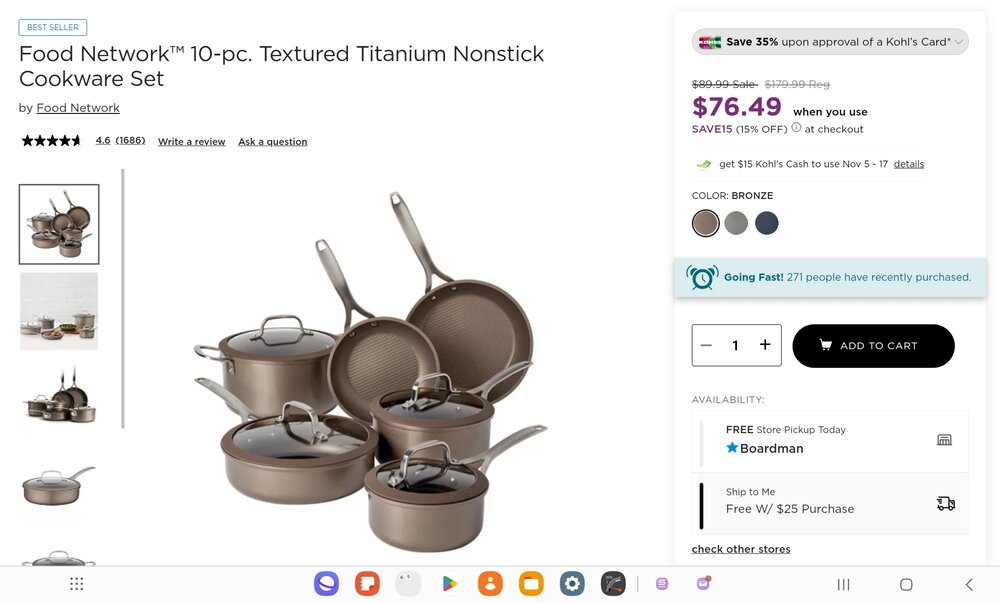
Task: Launch Samsung Internet browser from taskbar
Action: click(x=326, y=584)
